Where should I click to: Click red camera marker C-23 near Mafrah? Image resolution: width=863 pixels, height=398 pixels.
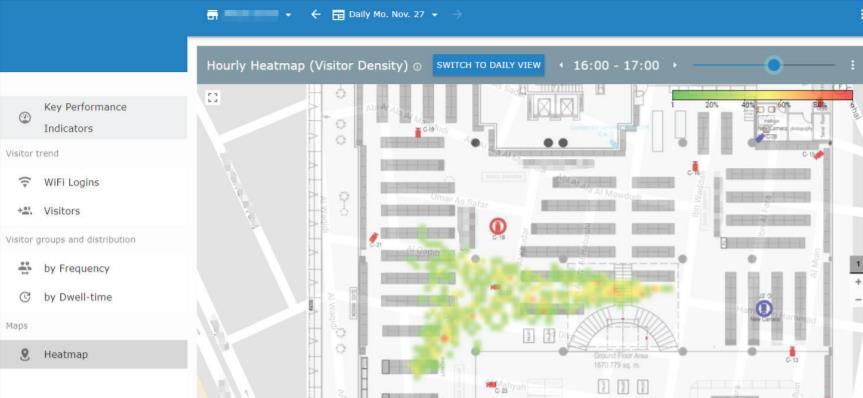(491, 384)
